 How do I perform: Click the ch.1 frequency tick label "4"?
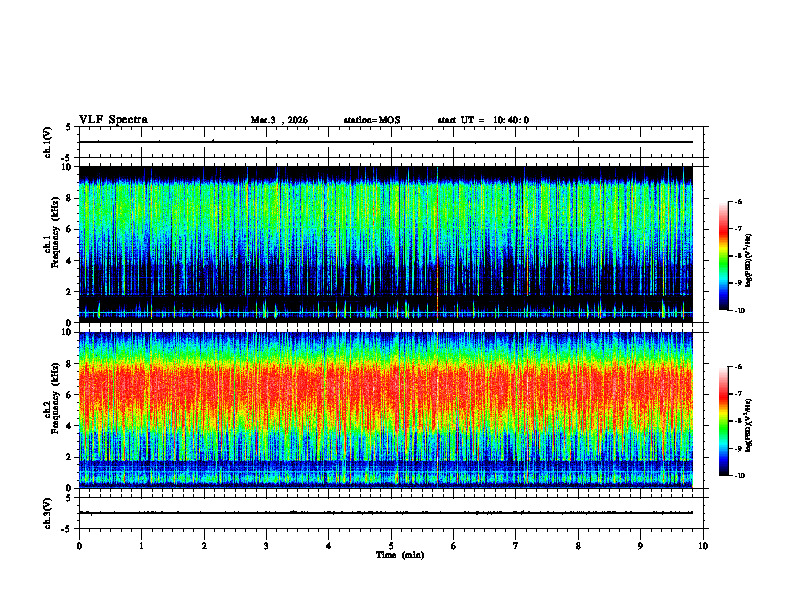(70, 261)
